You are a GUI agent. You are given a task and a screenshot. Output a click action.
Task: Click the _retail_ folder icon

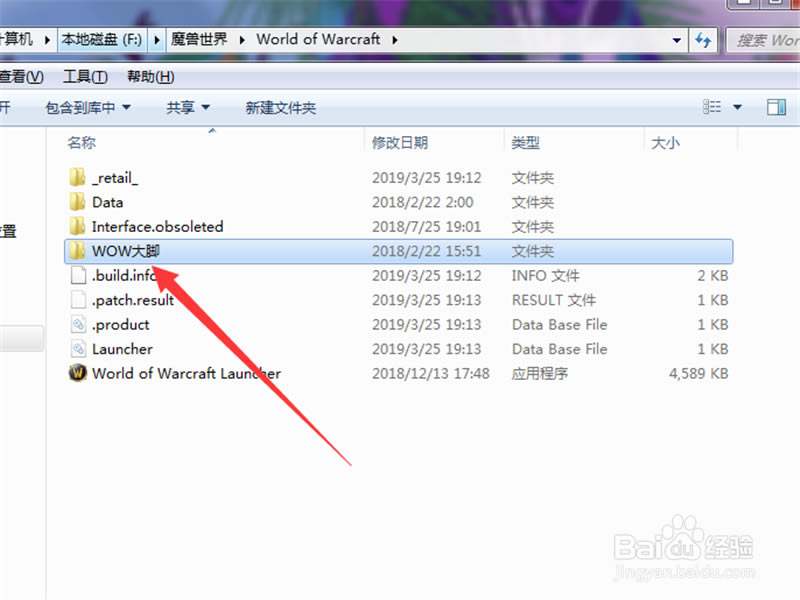coord(78,178)
